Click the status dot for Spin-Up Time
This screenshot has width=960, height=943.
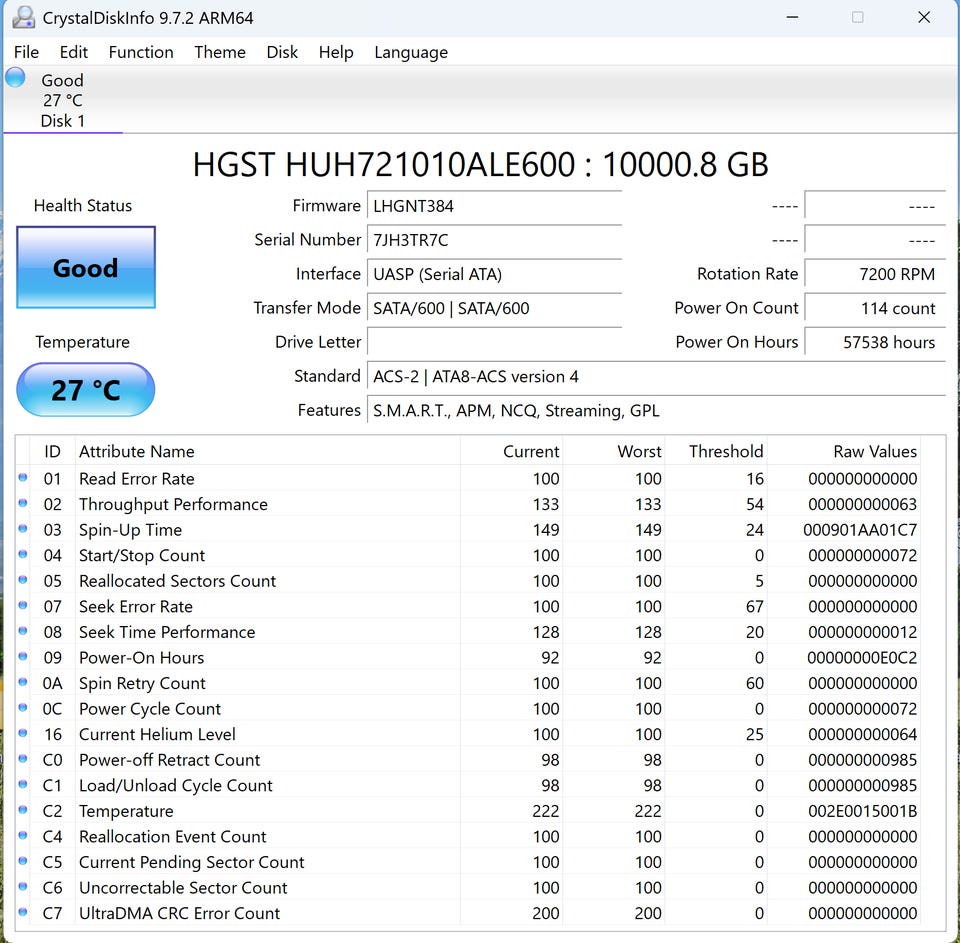coord(23,529)
